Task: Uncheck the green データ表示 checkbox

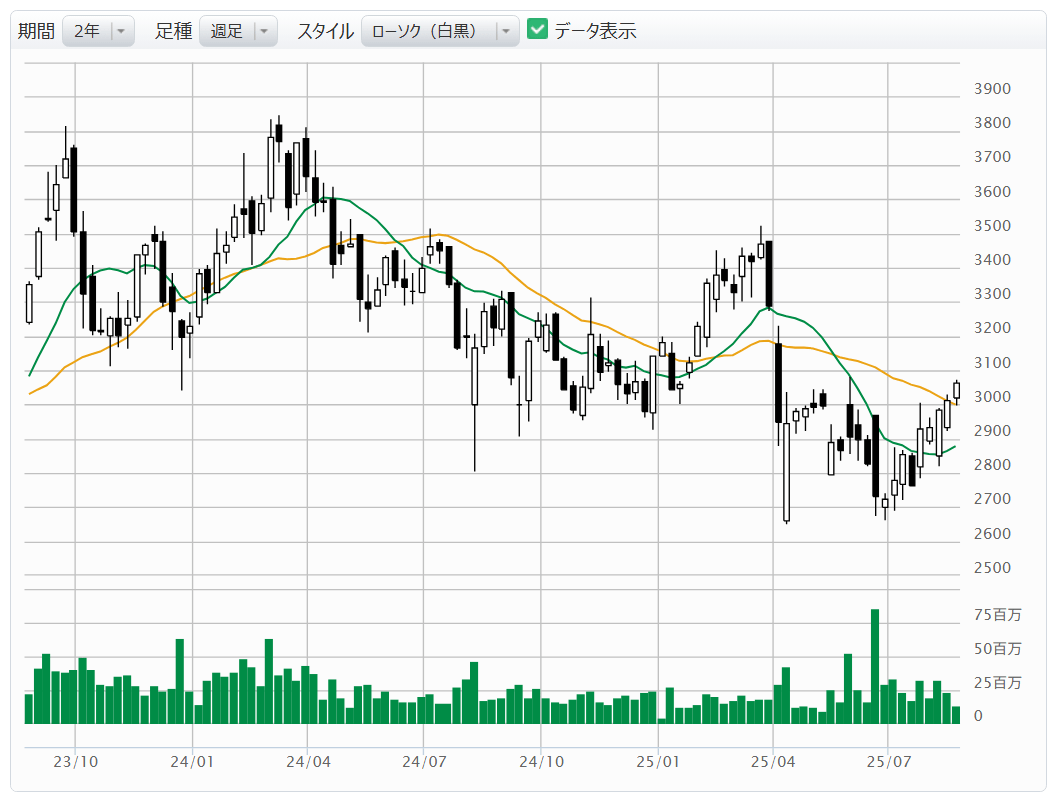Action: [x=538, y=30]
